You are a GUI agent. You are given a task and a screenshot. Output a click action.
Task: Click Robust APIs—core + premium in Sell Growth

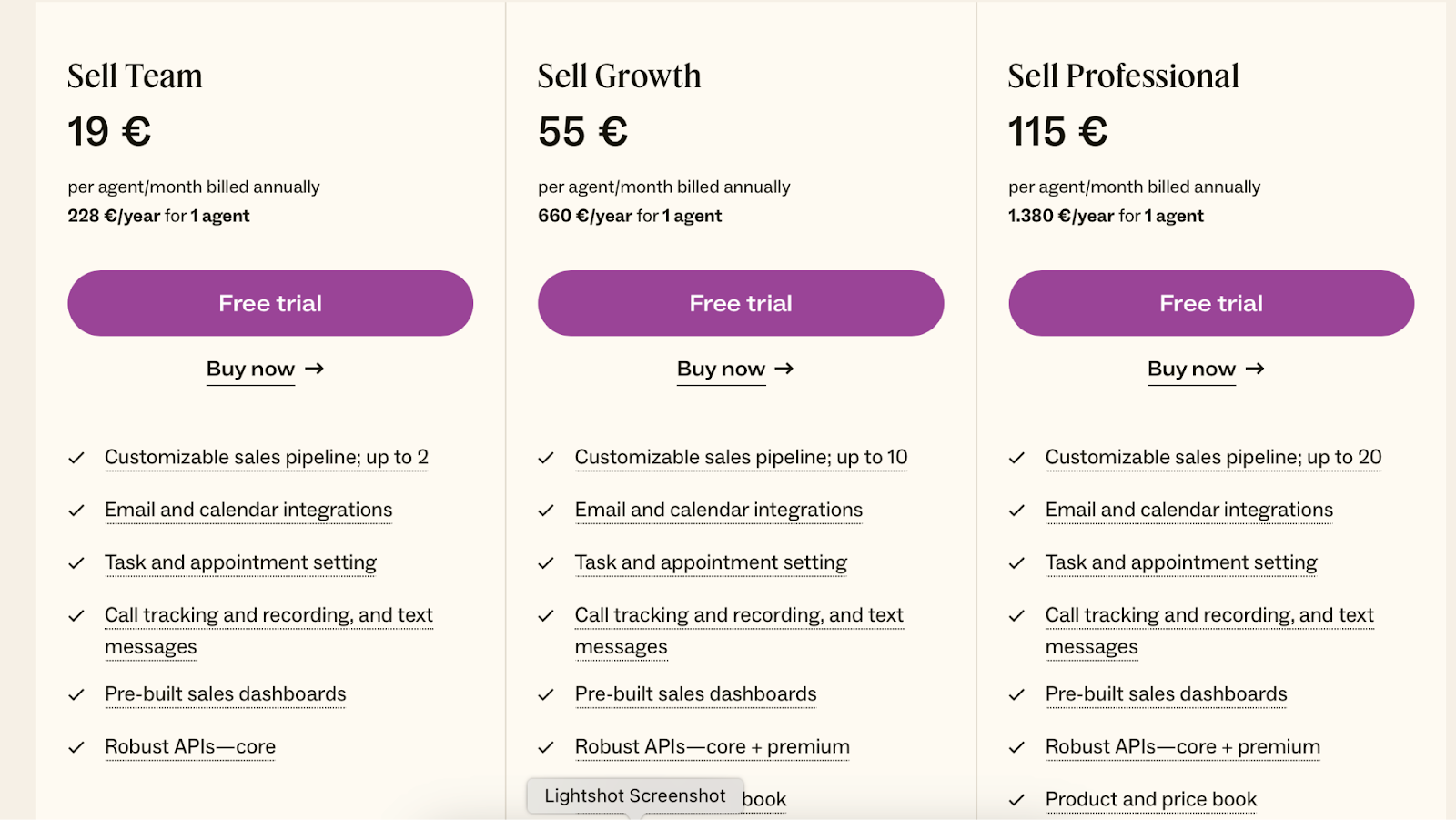pyautogui.click(x=712, y=746)
